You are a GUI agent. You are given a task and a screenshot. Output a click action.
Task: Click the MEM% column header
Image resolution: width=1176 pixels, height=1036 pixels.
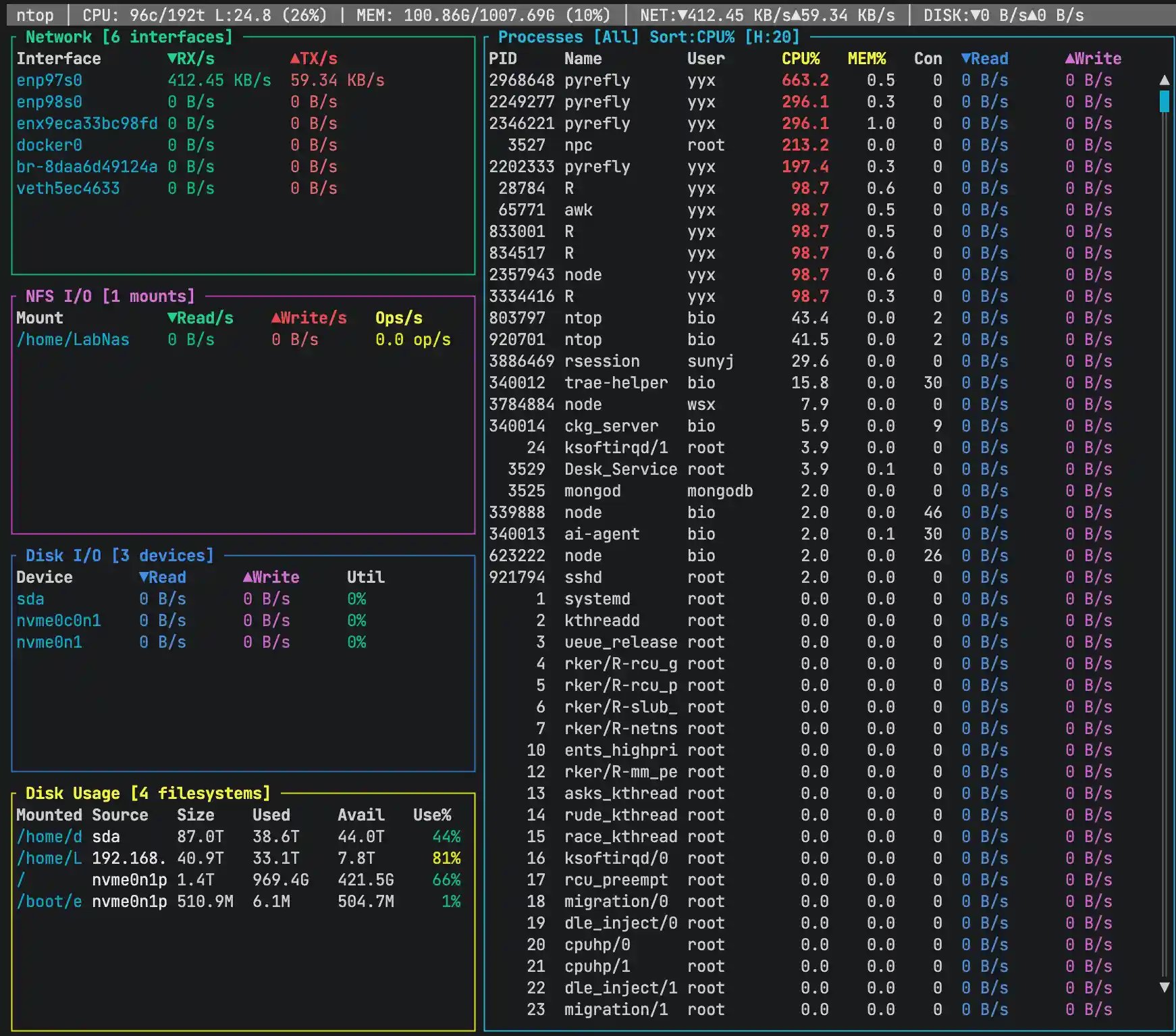click(868, 59)
